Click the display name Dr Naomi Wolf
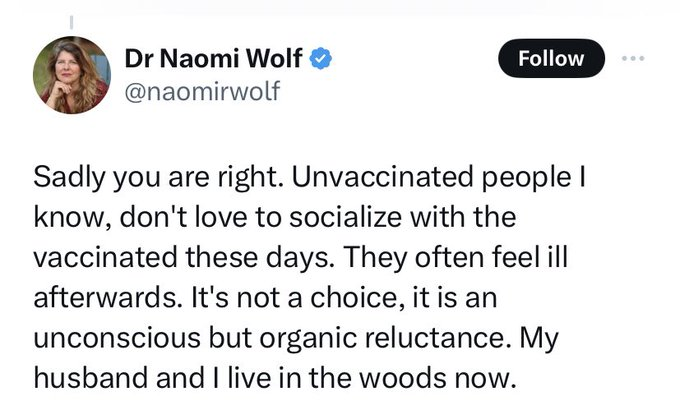The image size is (680, 410). [x=214, y=59]
